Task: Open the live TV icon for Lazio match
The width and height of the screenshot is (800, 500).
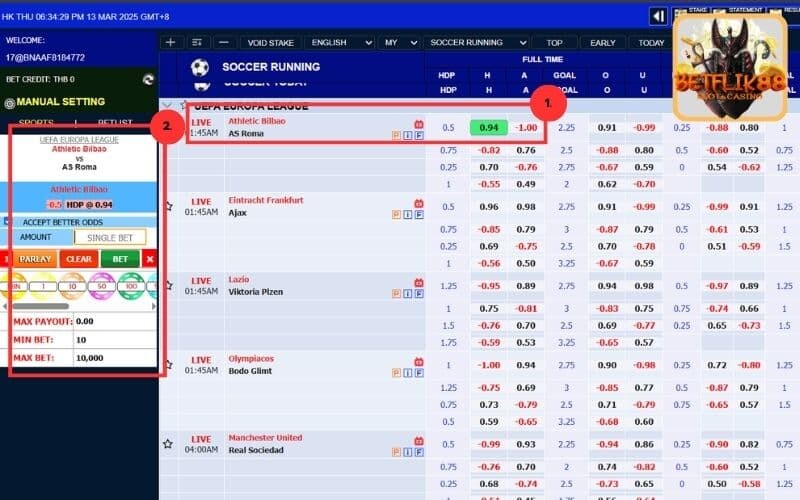Action: 419,282
